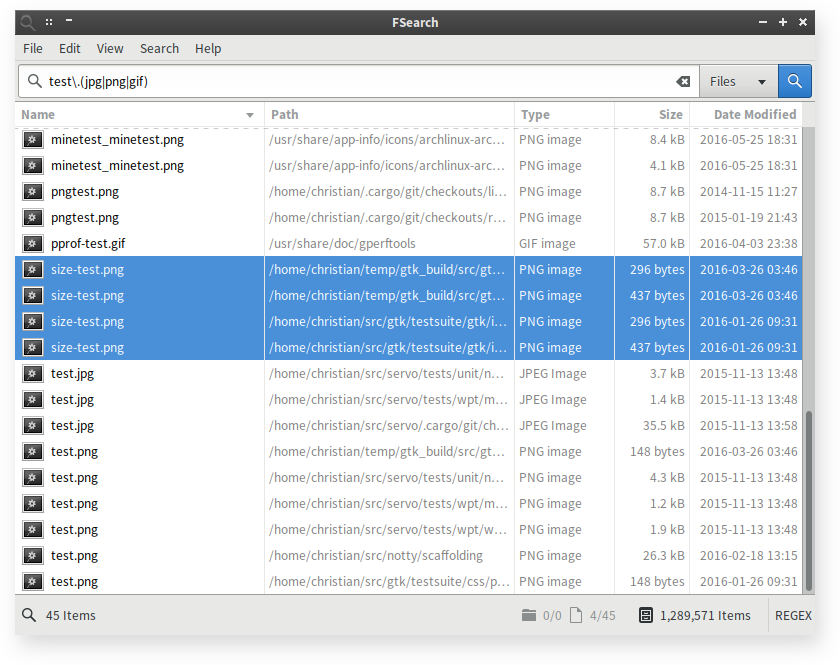Select file icon of test.png sized 26.3 kB

pyautogui.click(x=33, y=556)
